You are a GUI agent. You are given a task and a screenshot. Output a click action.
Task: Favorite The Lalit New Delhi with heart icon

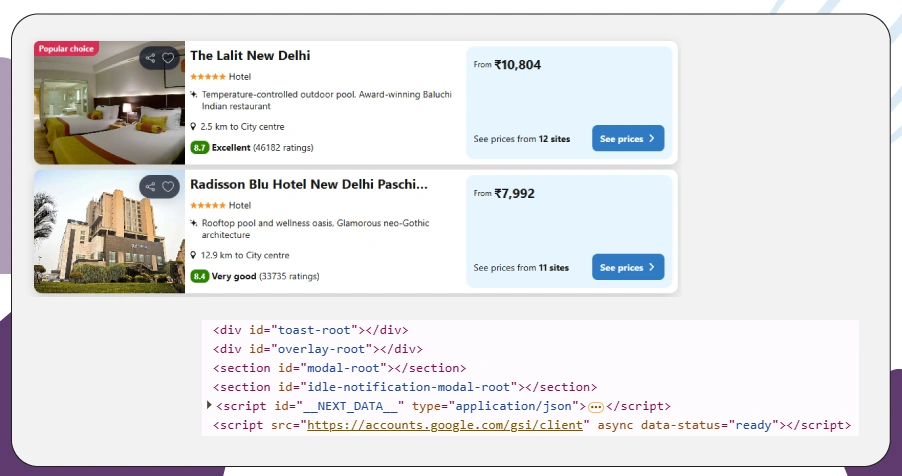point(168,58)
